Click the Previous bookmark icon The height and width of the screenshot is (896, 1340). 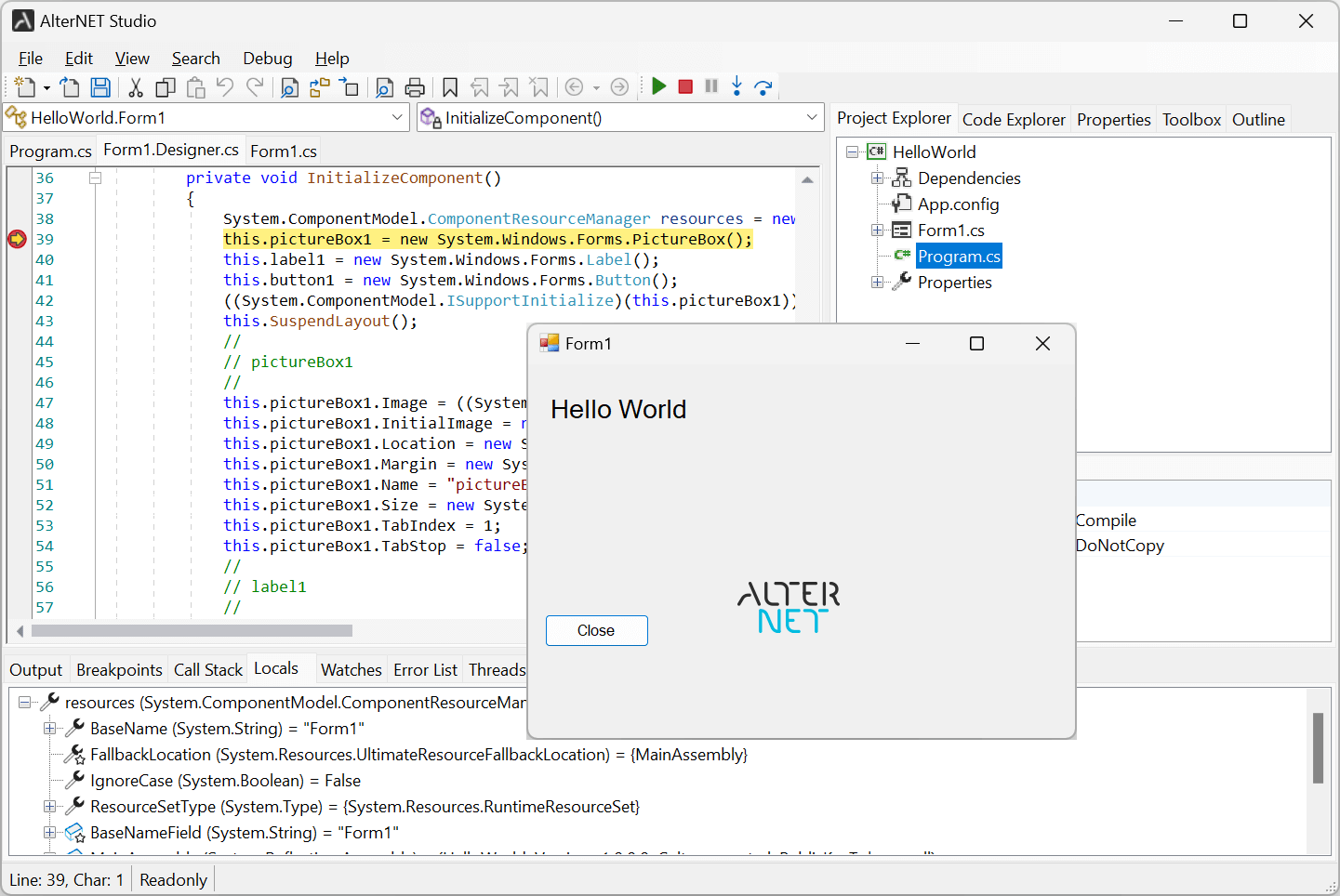480,87
